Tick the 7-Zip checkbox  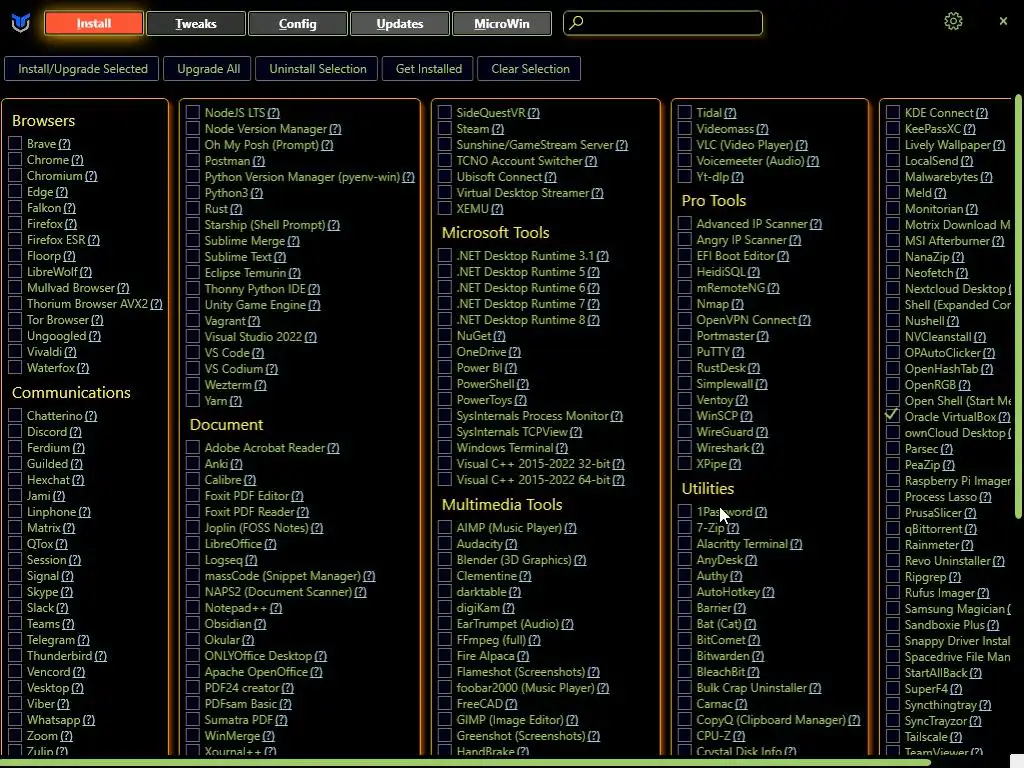click(684, 528)
